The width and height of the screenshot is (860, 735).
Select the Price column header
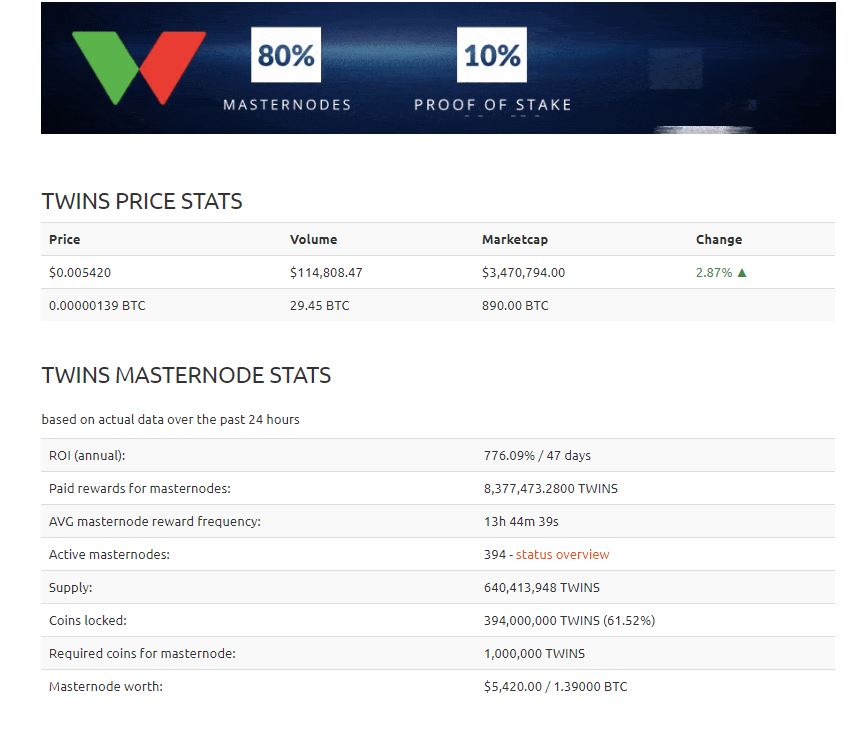tap(65, 239)
